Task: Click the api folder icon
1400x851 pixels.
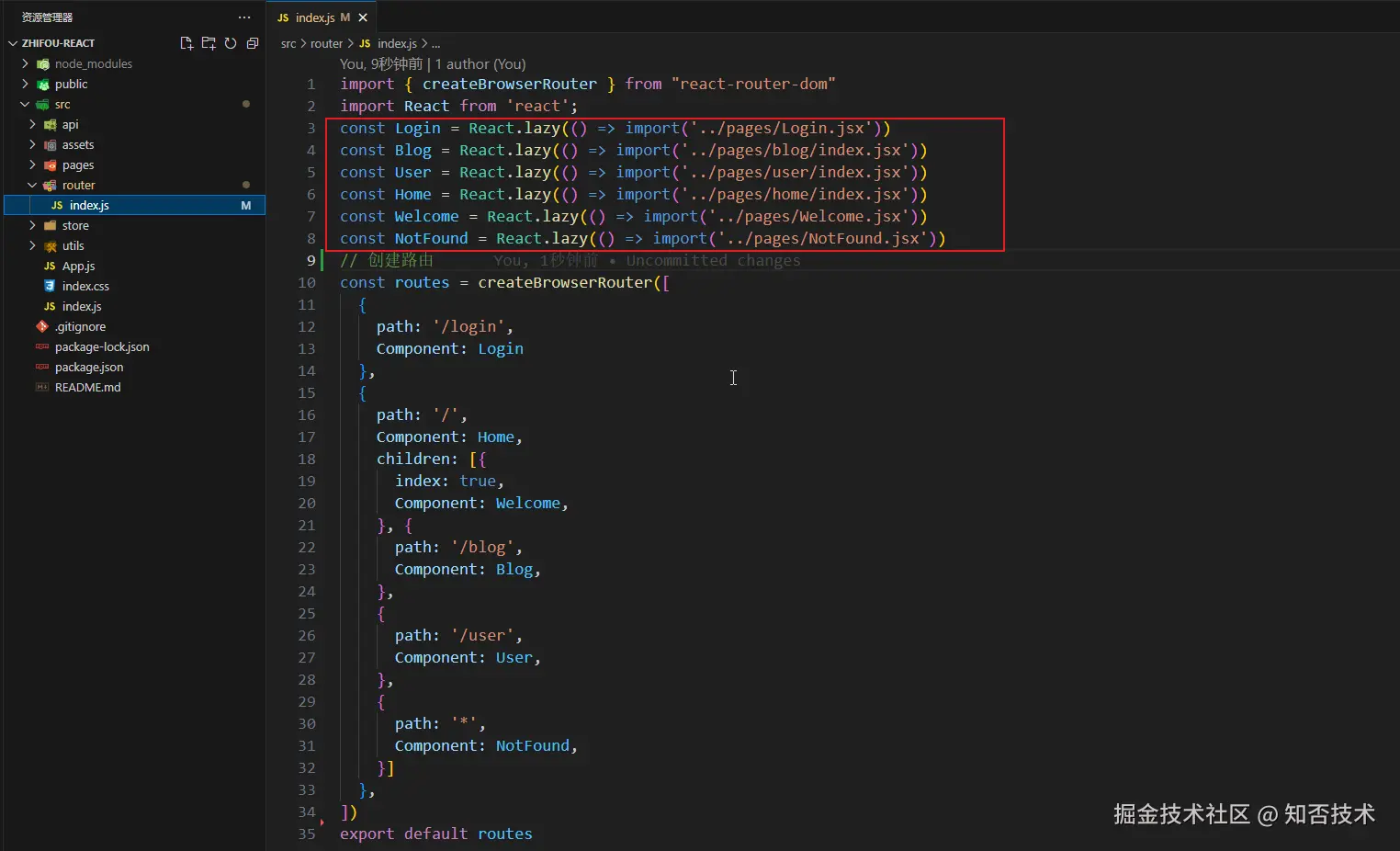Action: click(x=50, y=125)
